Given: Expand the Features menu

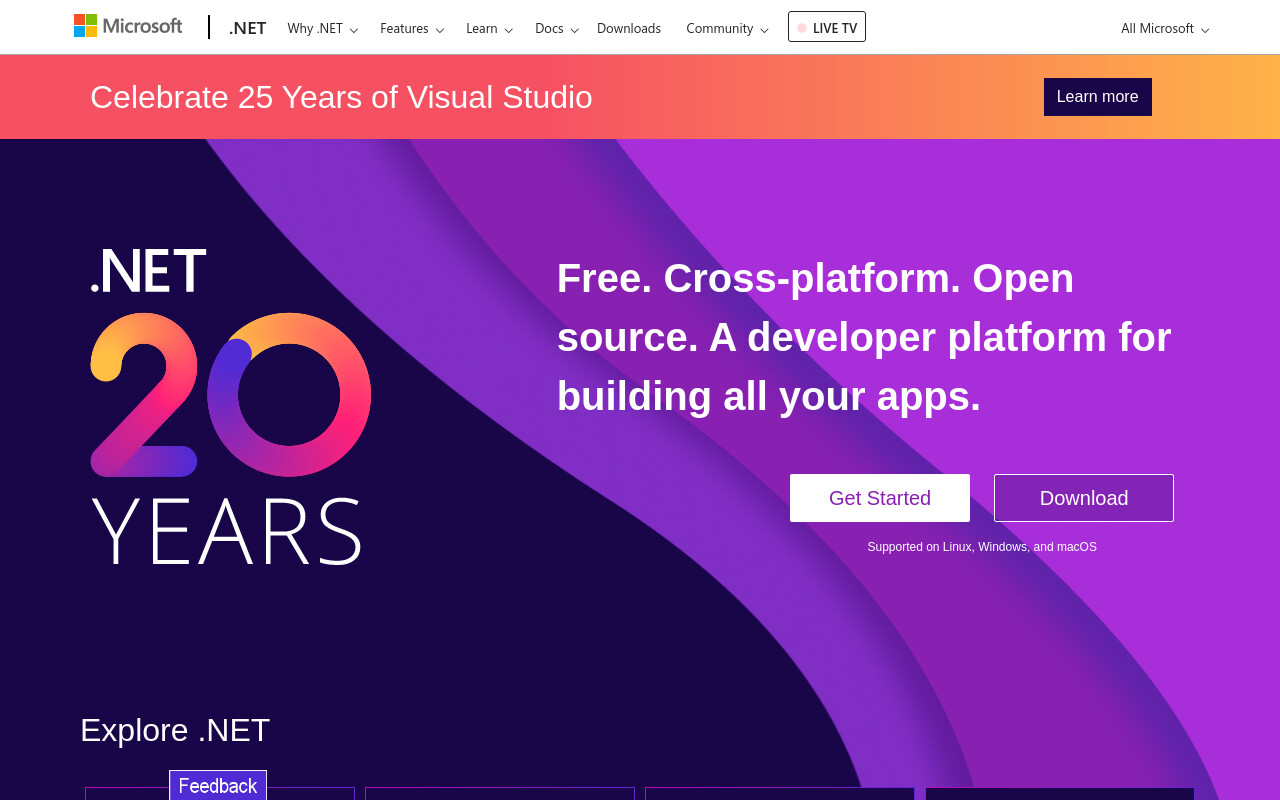Looking at the screenshot, I should 412,28.
